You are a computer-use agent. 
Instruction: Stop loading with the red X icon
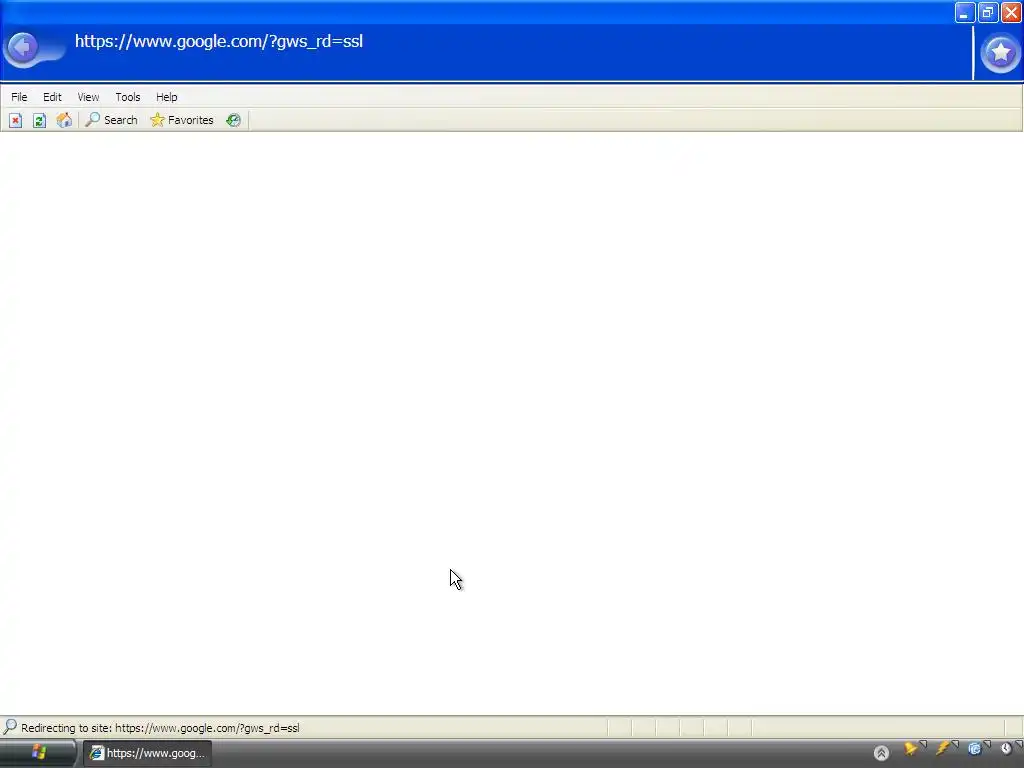tap(16, 120)
